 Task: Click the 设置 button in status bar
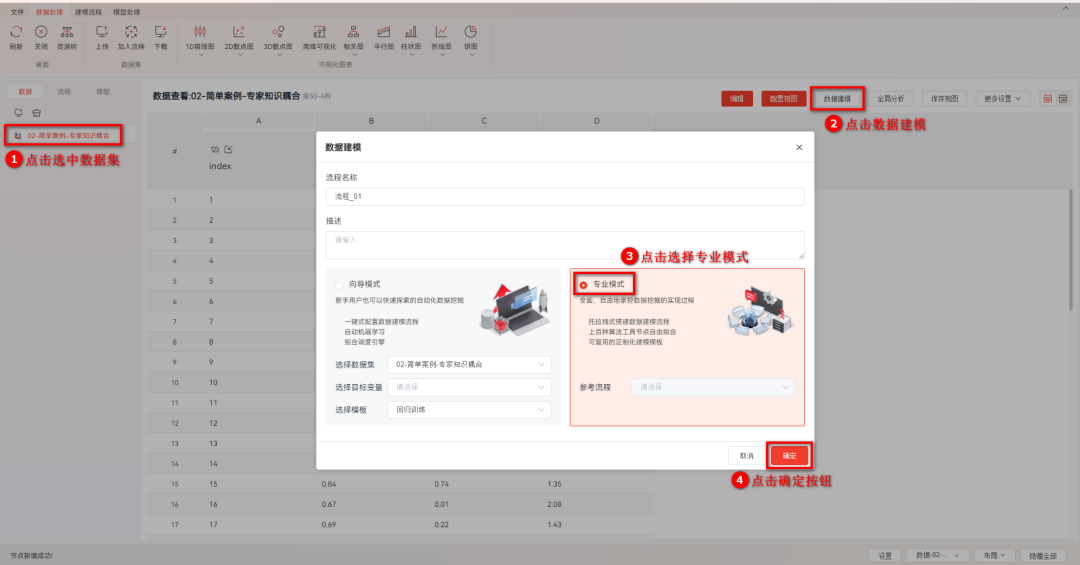coord(885,555)
